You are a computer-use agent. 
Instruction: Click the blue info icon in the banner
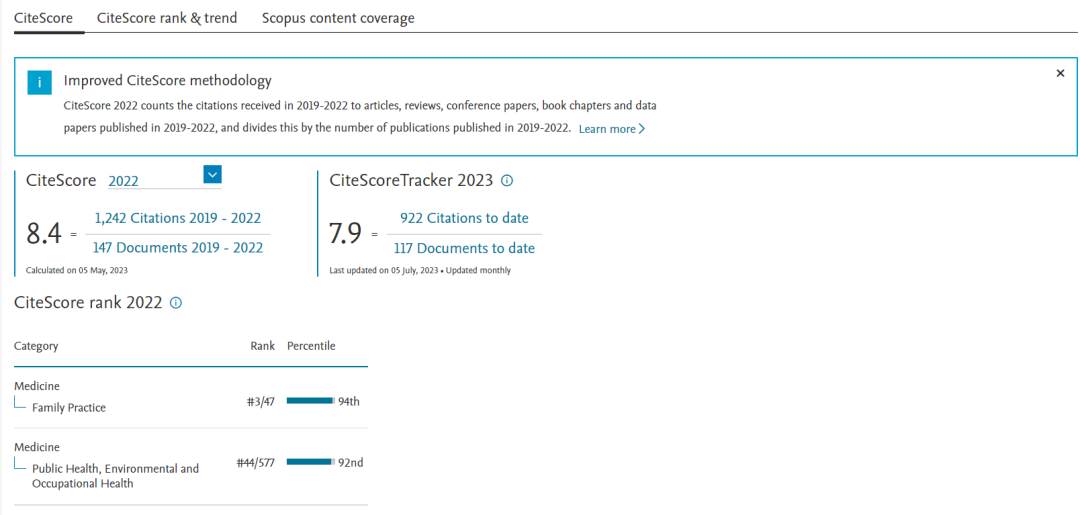[40, 83]
